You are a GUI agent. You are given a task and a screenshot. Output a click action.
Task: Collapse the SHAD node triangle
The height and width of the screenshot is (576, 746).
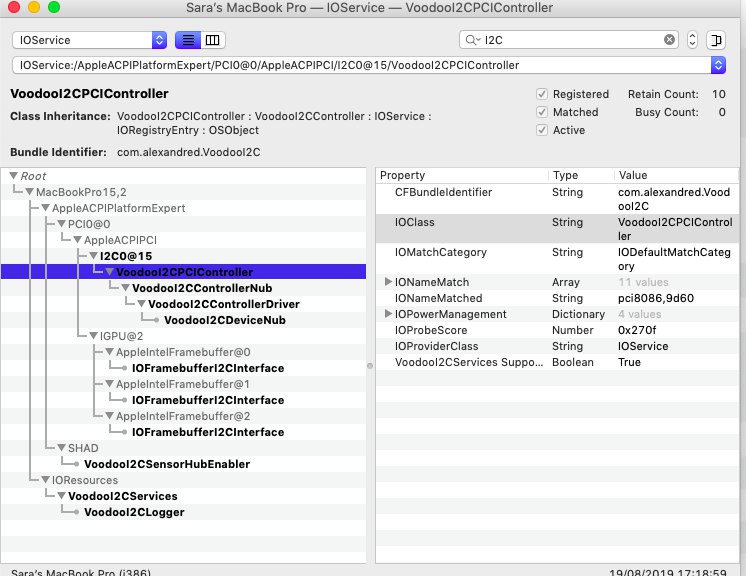[x=61, y=448]
